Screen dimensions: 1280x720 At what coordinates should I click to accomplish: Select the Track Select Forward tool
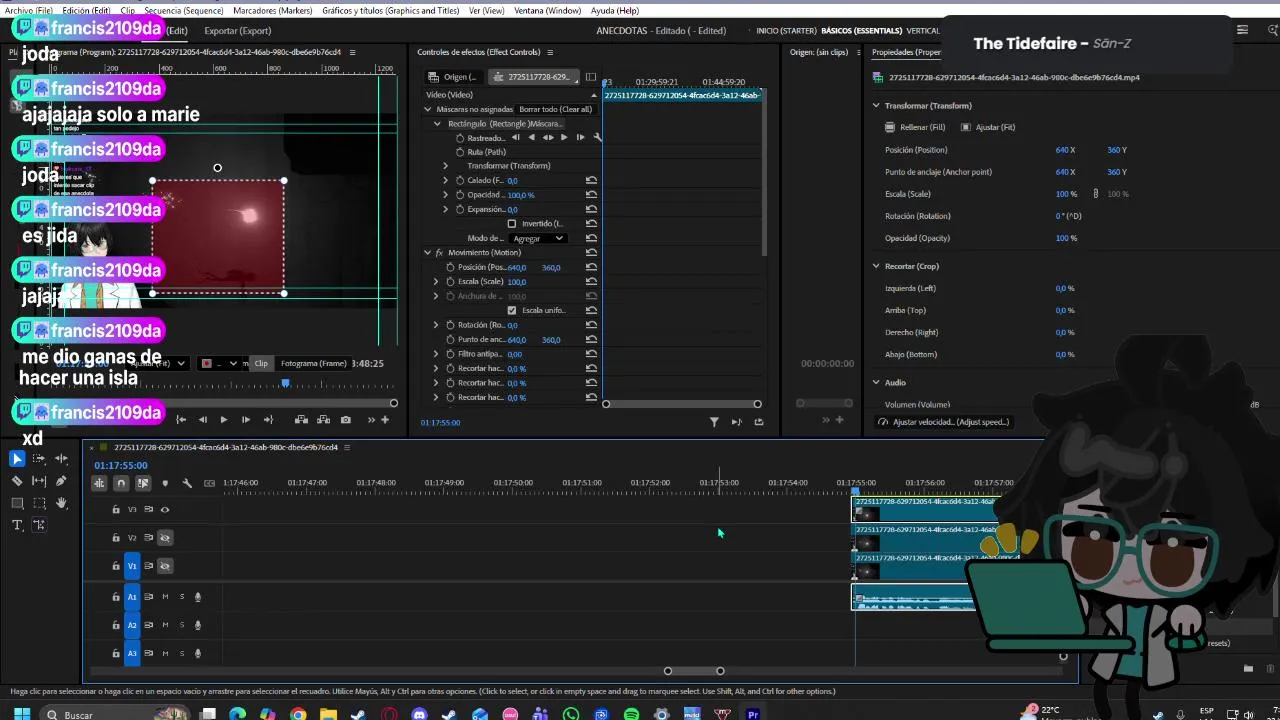pos(39,459)
